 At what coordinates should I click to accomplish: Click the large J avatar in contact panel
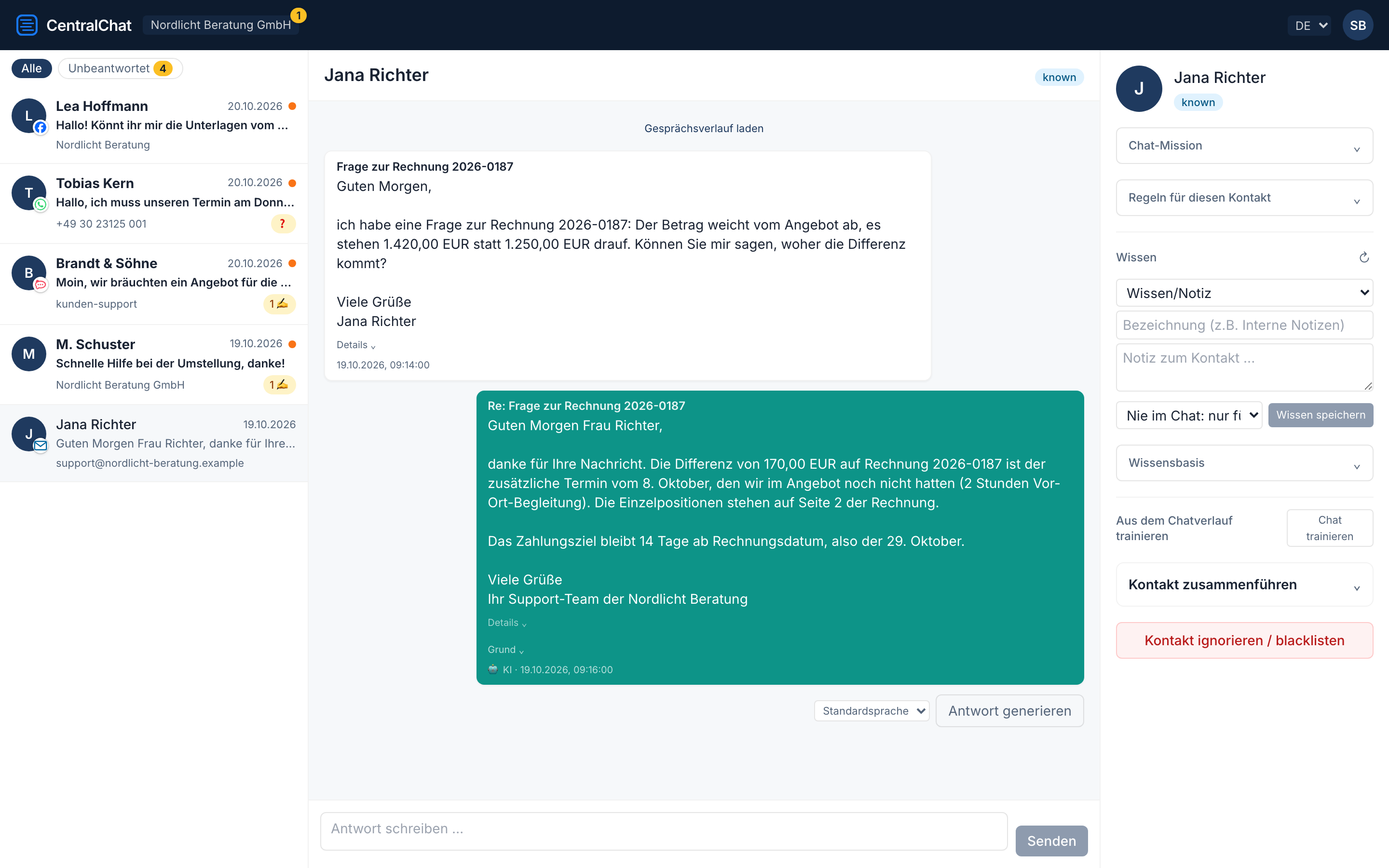pos(1139,88)
